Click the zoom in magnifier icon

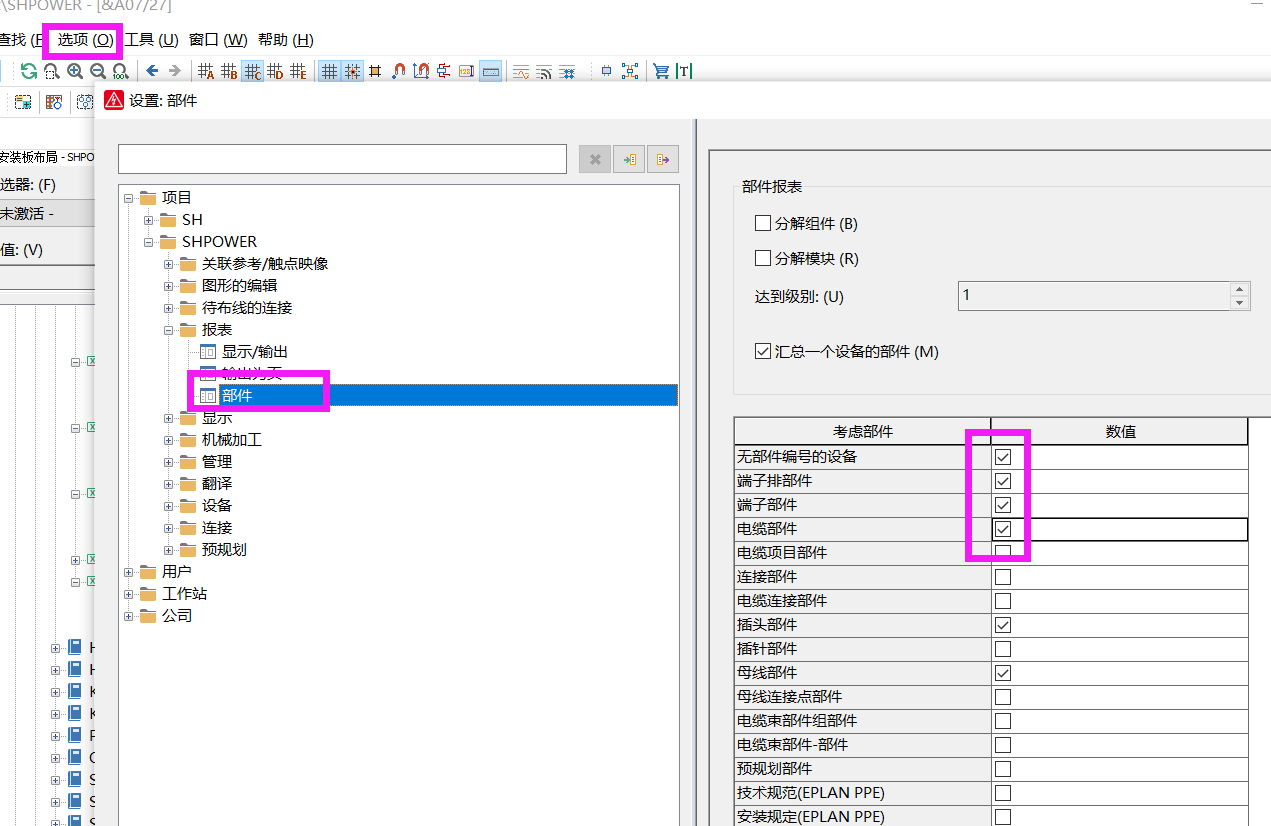[74, 71]
